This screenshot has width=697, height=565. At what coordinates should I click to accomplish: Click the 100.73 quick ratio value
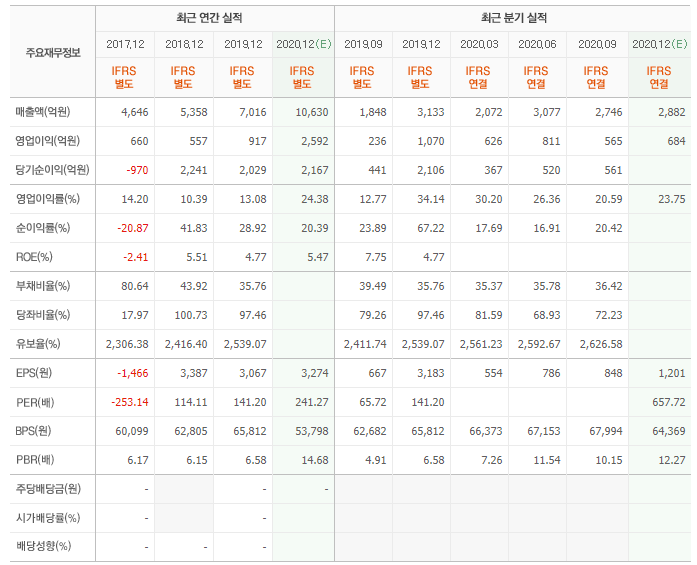(191, 315)
